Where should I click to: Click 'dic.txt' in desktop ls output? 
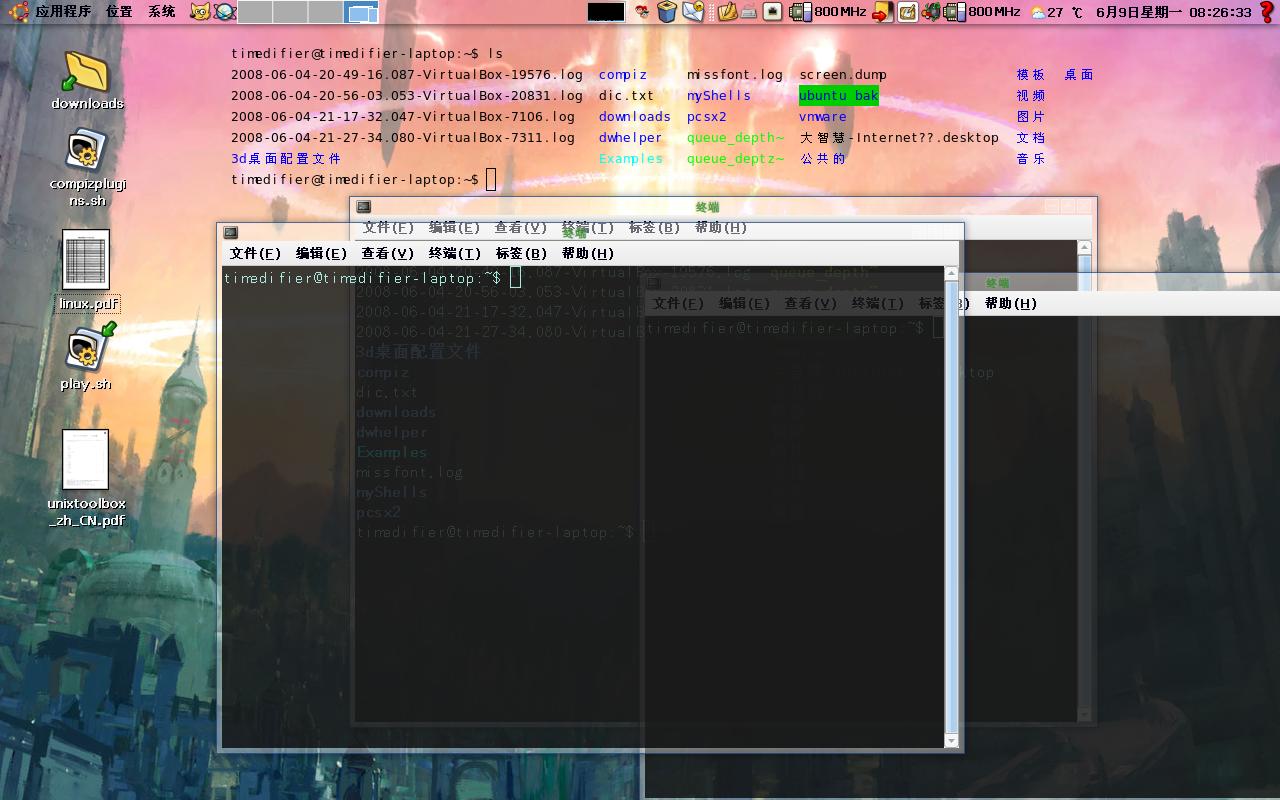(626, 96)
